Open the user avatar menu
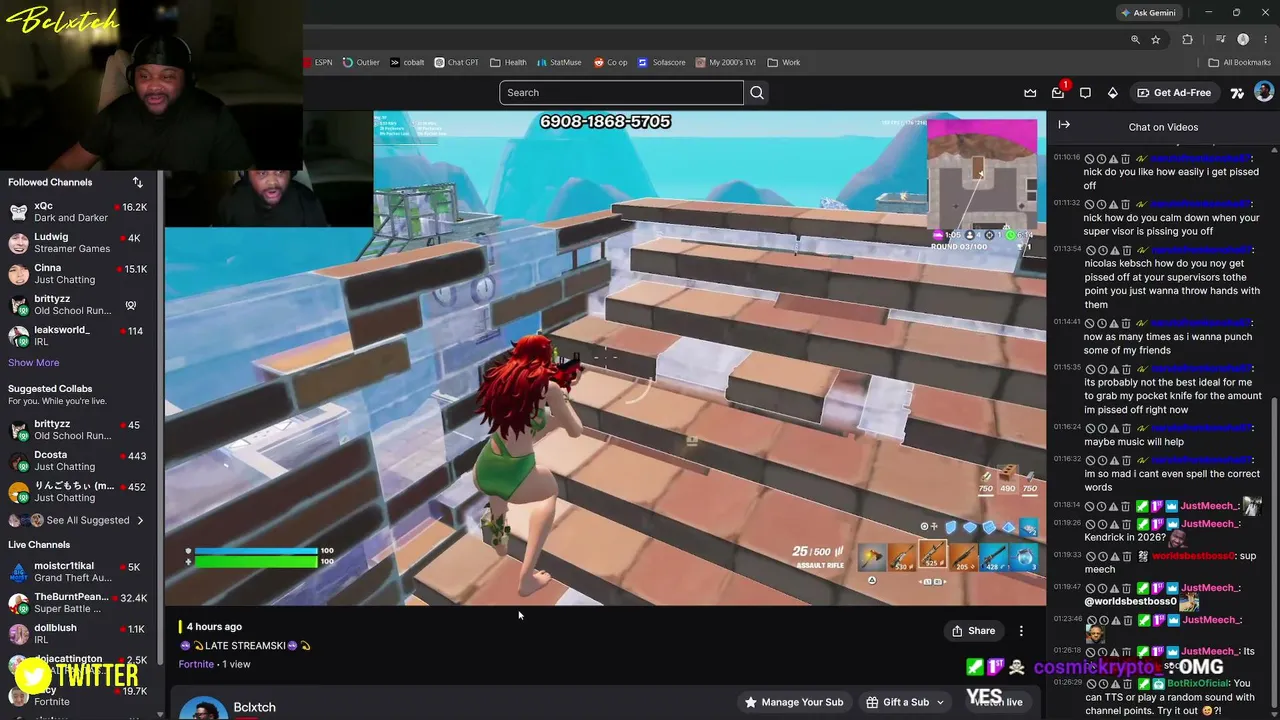This screenshot has width=1280, height=720. coord(1264,93)
